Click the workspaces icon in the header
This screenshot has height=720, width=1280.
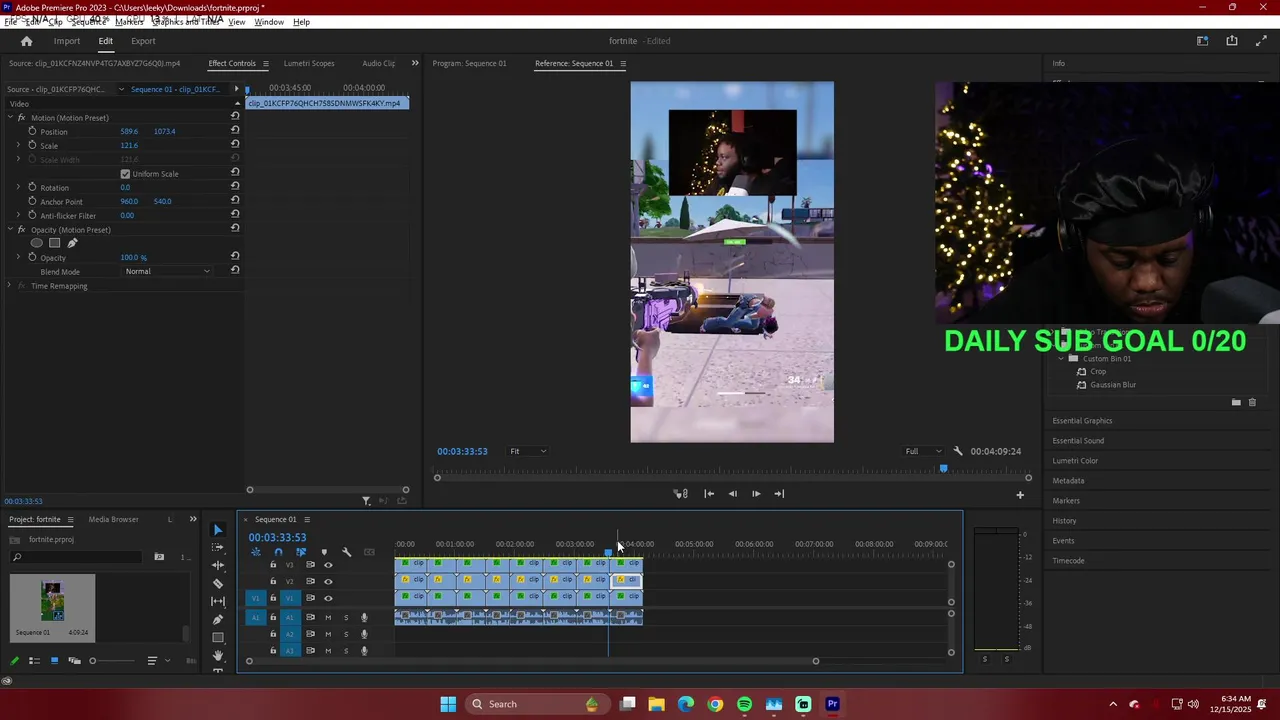[1203, 41]
